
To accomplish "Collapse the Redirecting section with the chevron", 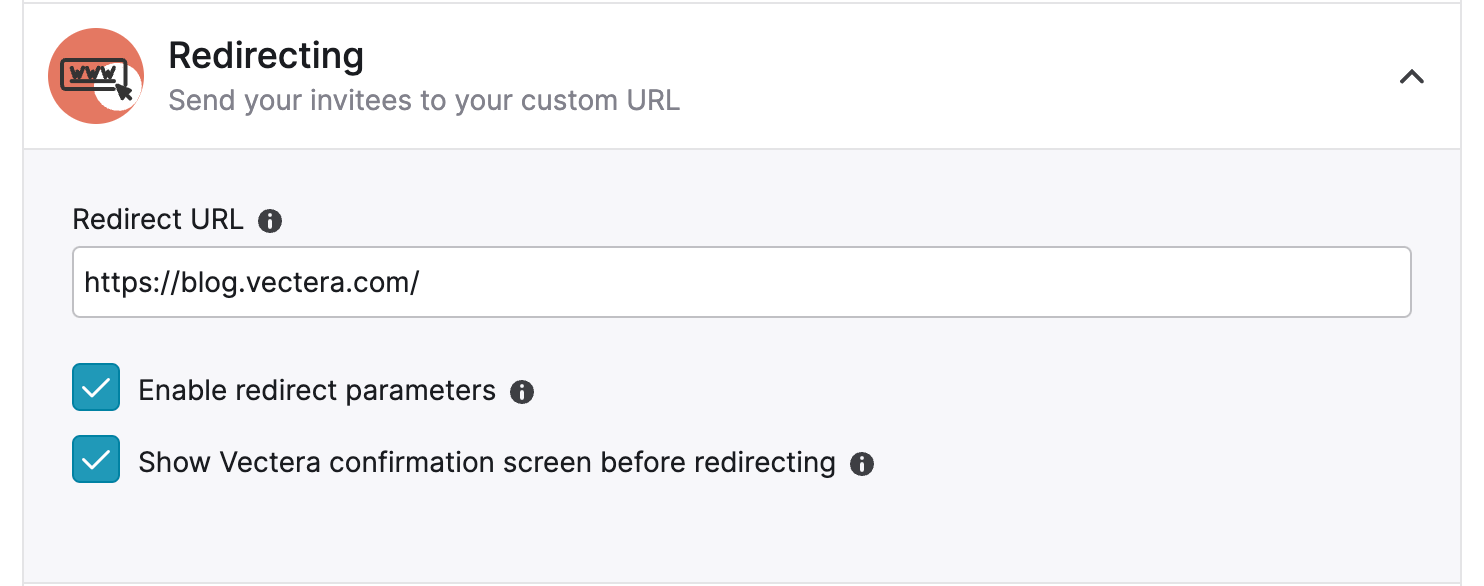I will pos(1412,77).
